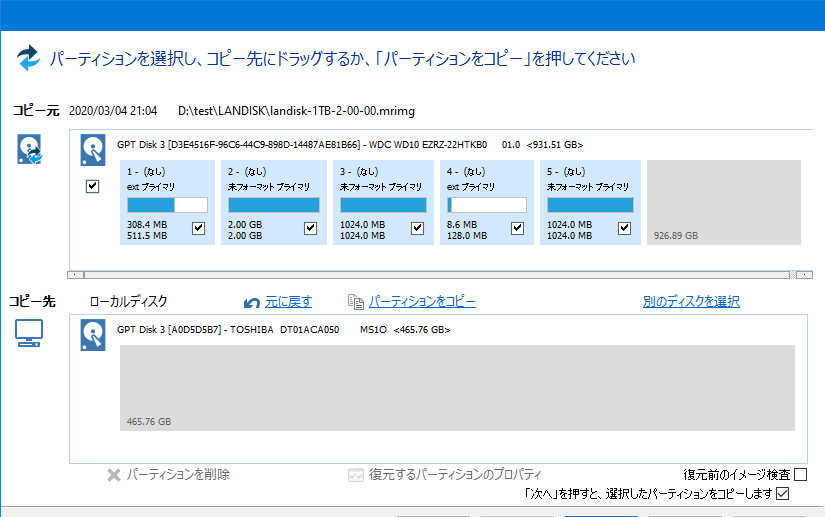Click the red X delete partition icon
825x517 pixels.
[113, 475]
